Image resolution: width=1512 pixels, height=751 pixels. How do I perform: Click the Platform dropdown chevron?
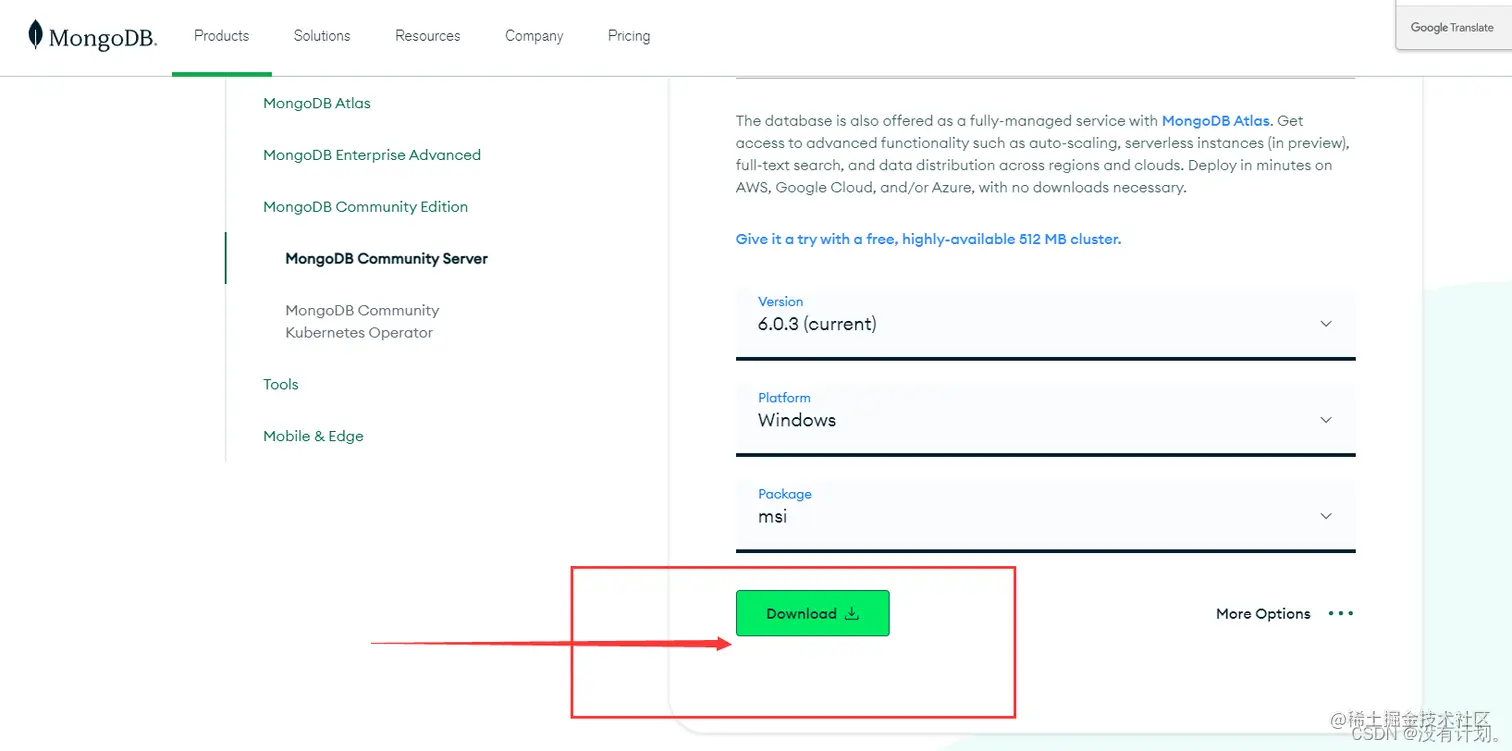pyautogui.click(x=1326, y=420)
